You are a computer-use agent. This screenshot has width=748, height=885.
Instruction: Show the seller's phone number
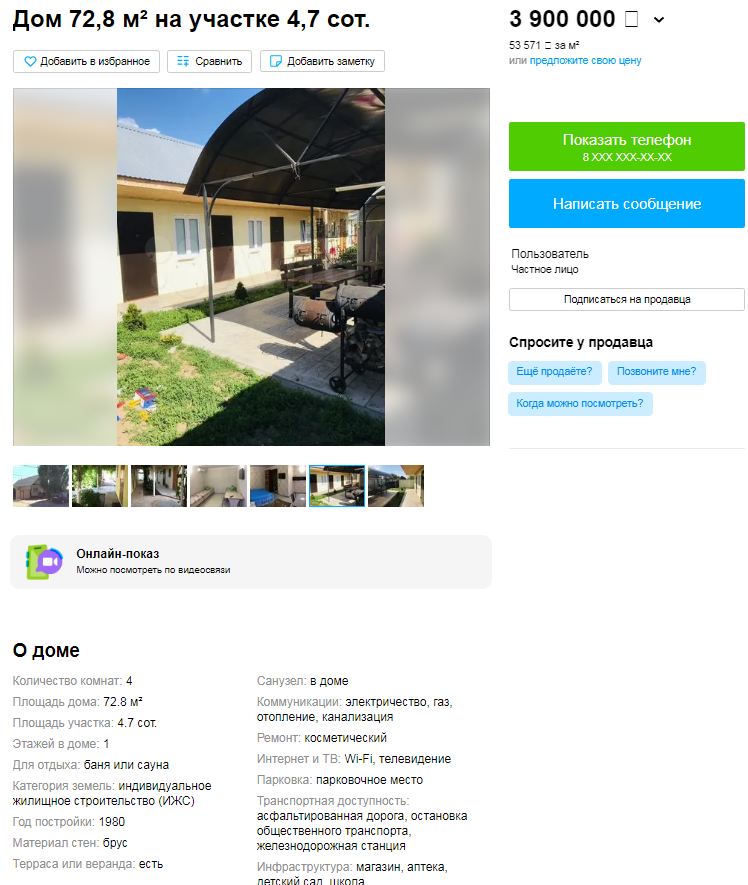click(627, 146)
